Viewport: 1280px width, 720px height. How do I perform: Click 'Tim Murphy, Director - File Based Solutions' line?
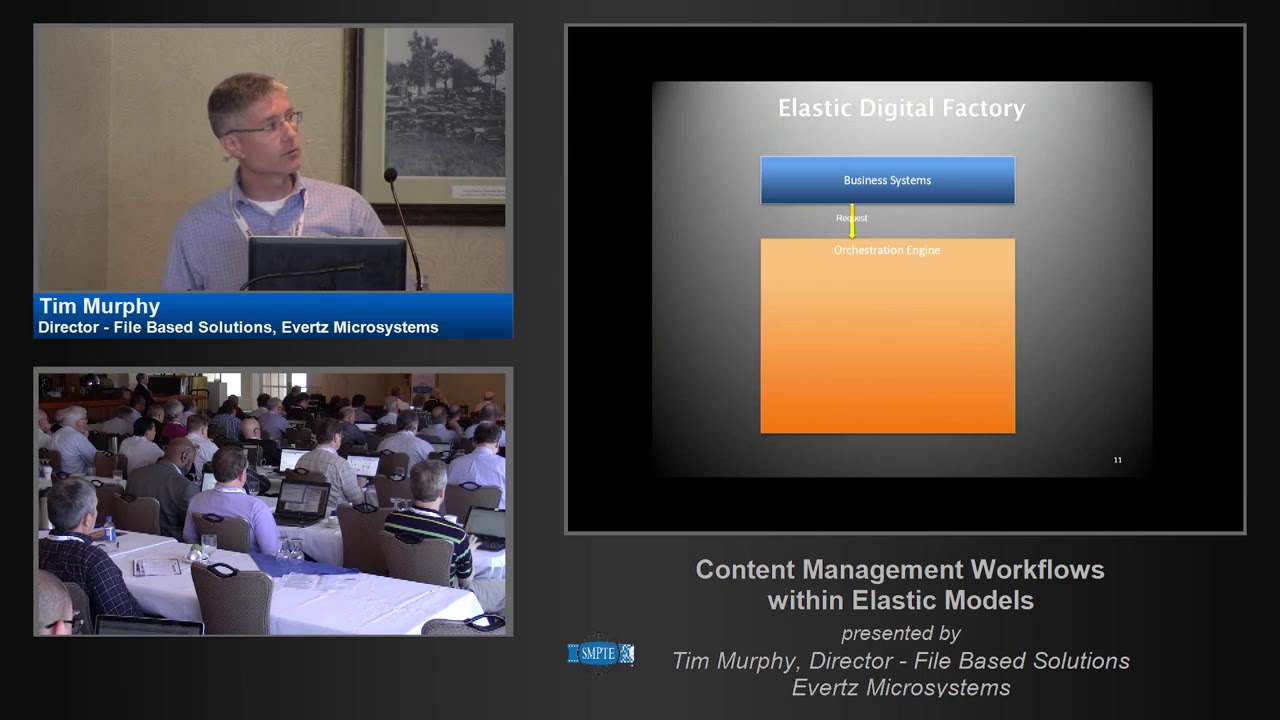point(901,661)
